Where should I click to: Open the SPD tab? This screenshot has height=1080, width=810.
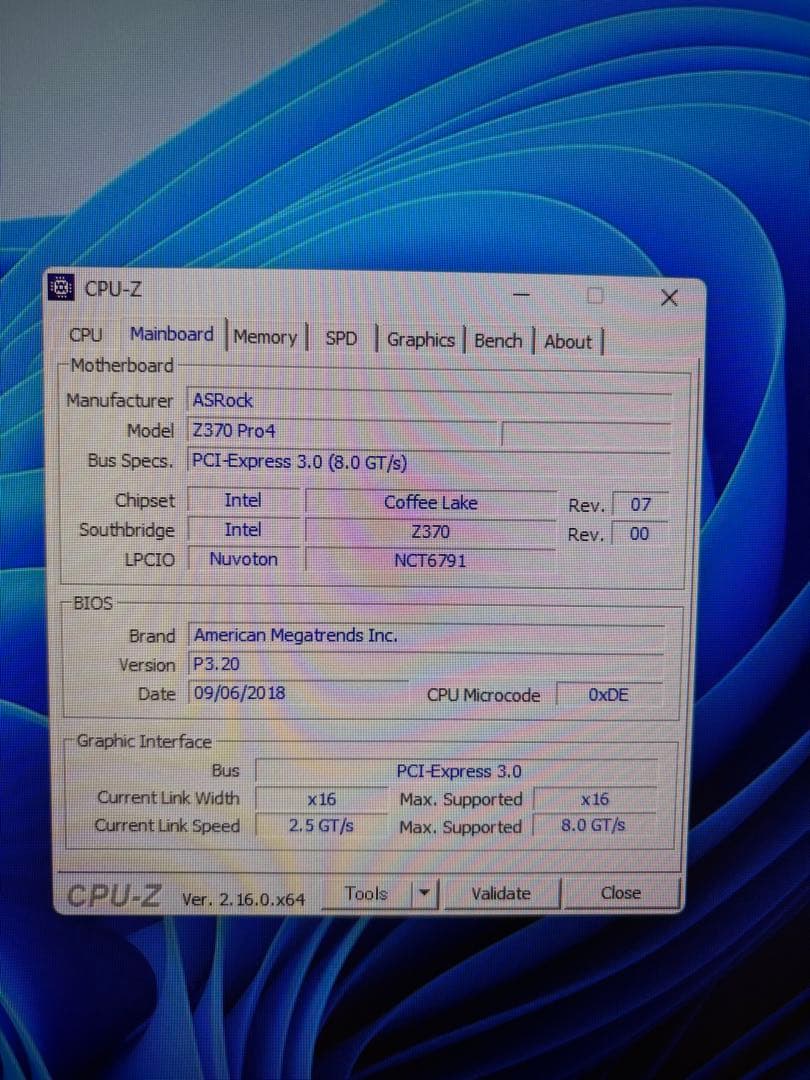pyautogui.click(x=341, y=339)
